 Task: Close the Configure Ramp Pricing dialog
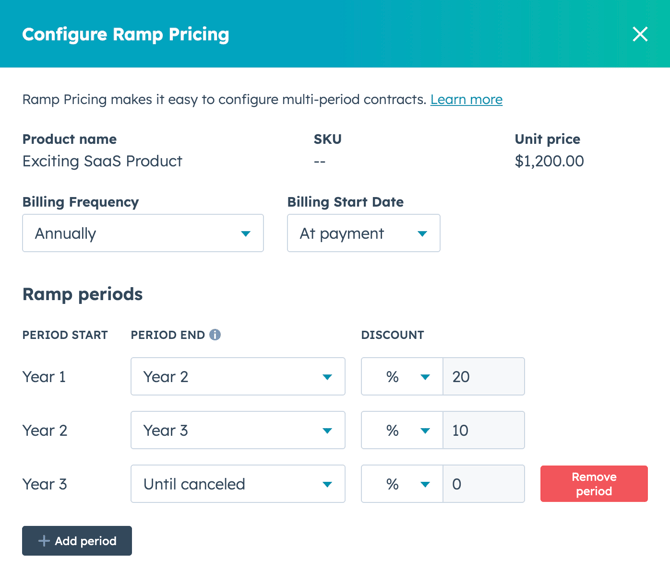[x=640, y=34]
